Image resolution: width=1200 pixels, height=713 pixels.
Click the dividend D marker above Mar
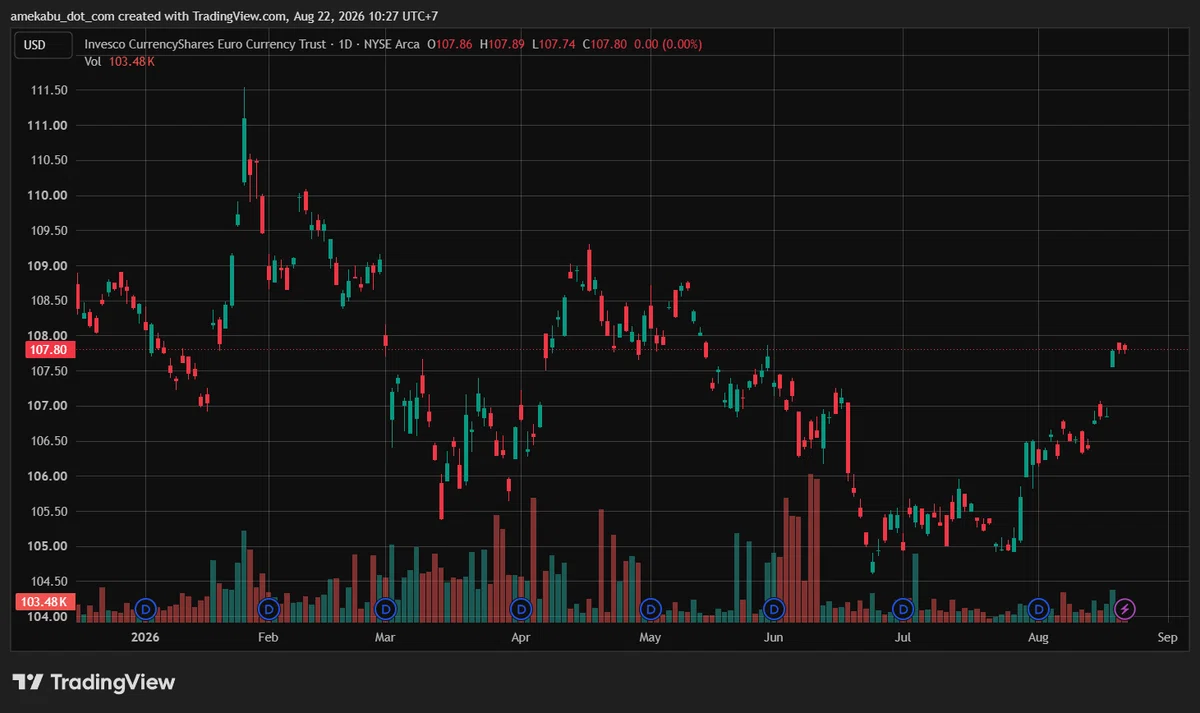pyautogui.click(x=386, y=608)
